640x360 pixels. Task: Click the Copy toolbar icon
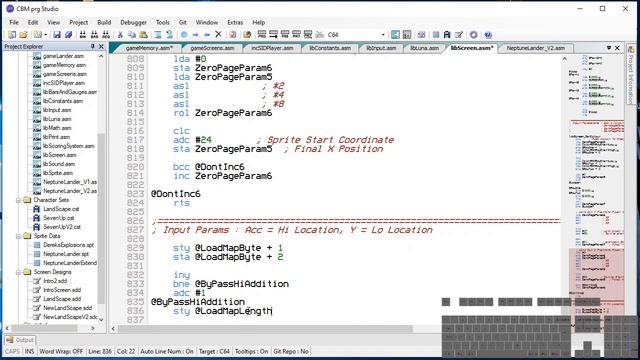(132, 35)
